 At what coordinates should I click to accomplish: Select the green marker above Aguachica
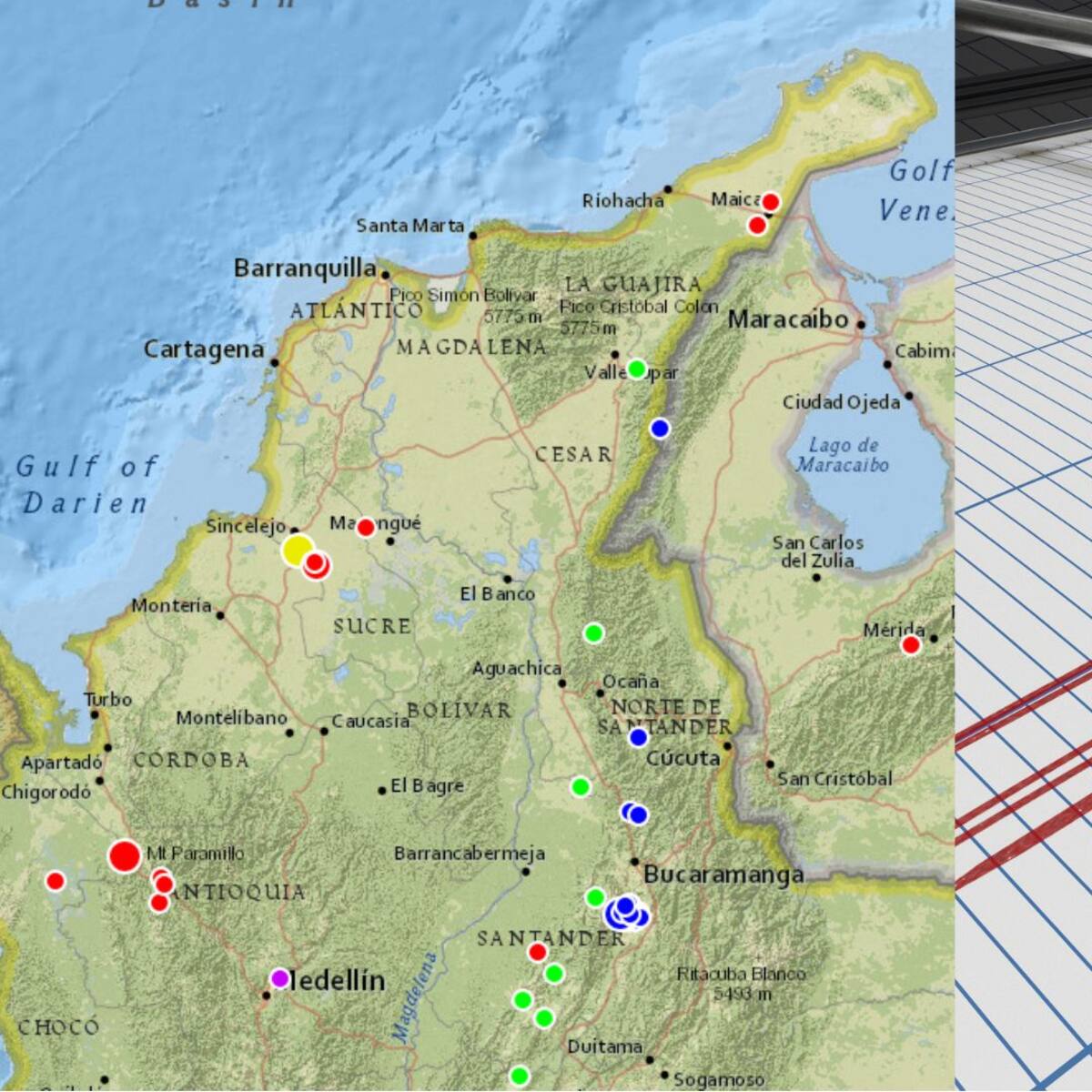pos(592,634)
